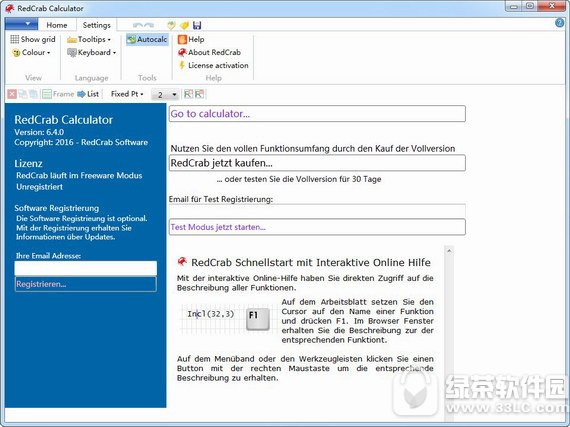This screenshot has width=570, height=427.
Task: Click the Ihre Email Adresse input field
Action: [x=86, y=268]
